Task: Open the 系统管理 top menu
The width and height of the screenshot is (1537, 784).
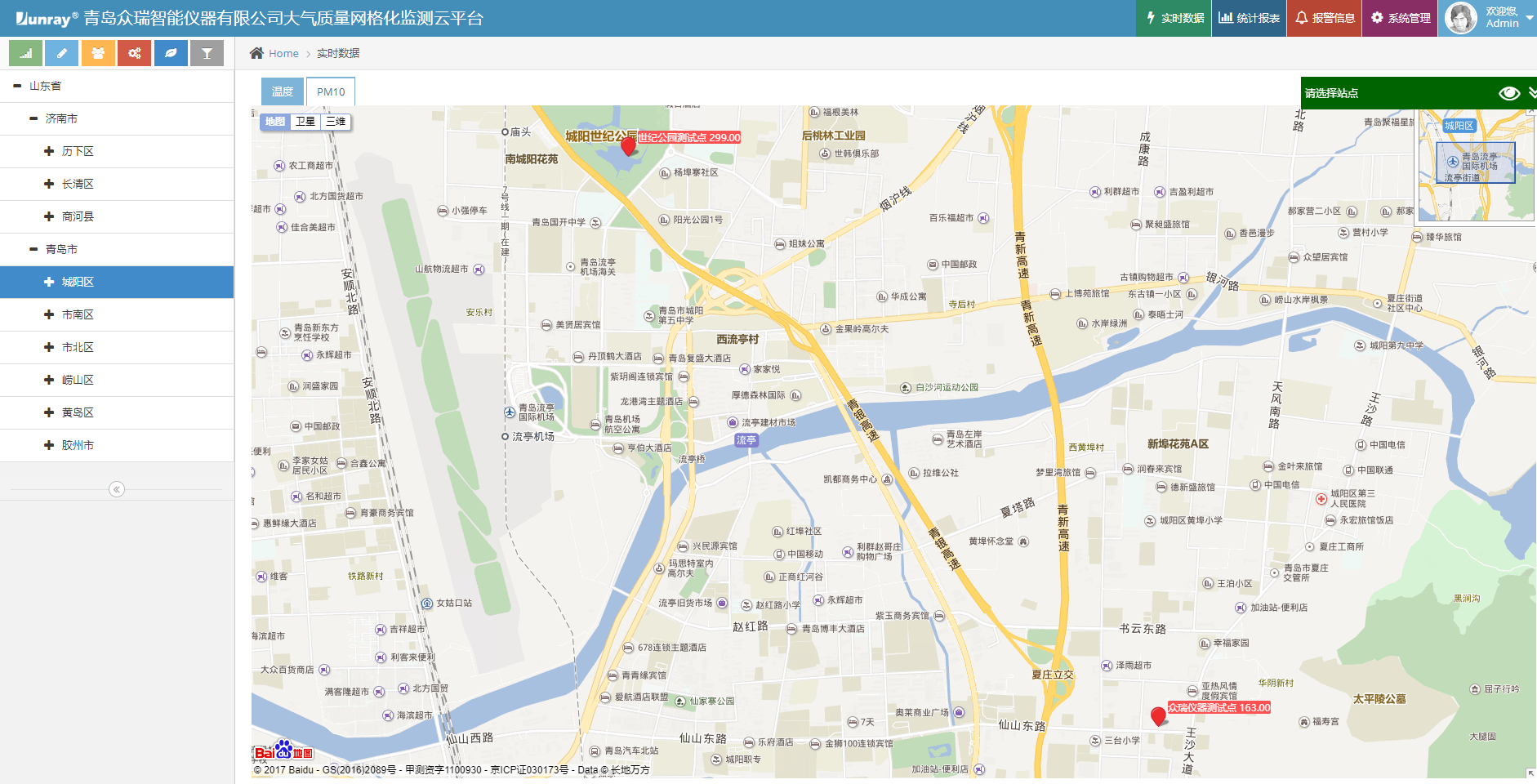Action: click(1401, 18)
